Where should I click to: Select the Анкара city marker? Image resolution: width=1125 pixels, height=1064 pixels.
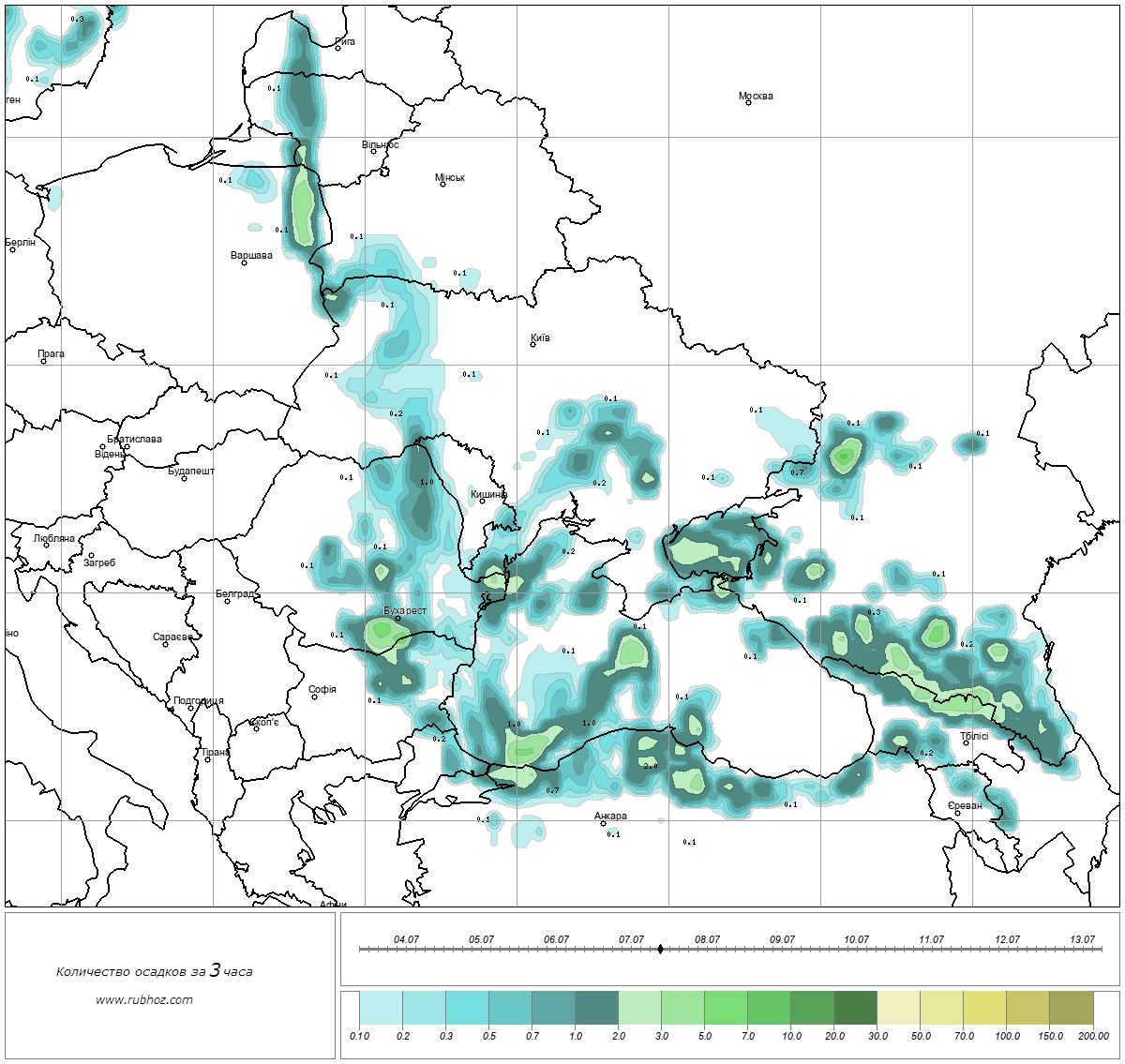click(603, 823)
